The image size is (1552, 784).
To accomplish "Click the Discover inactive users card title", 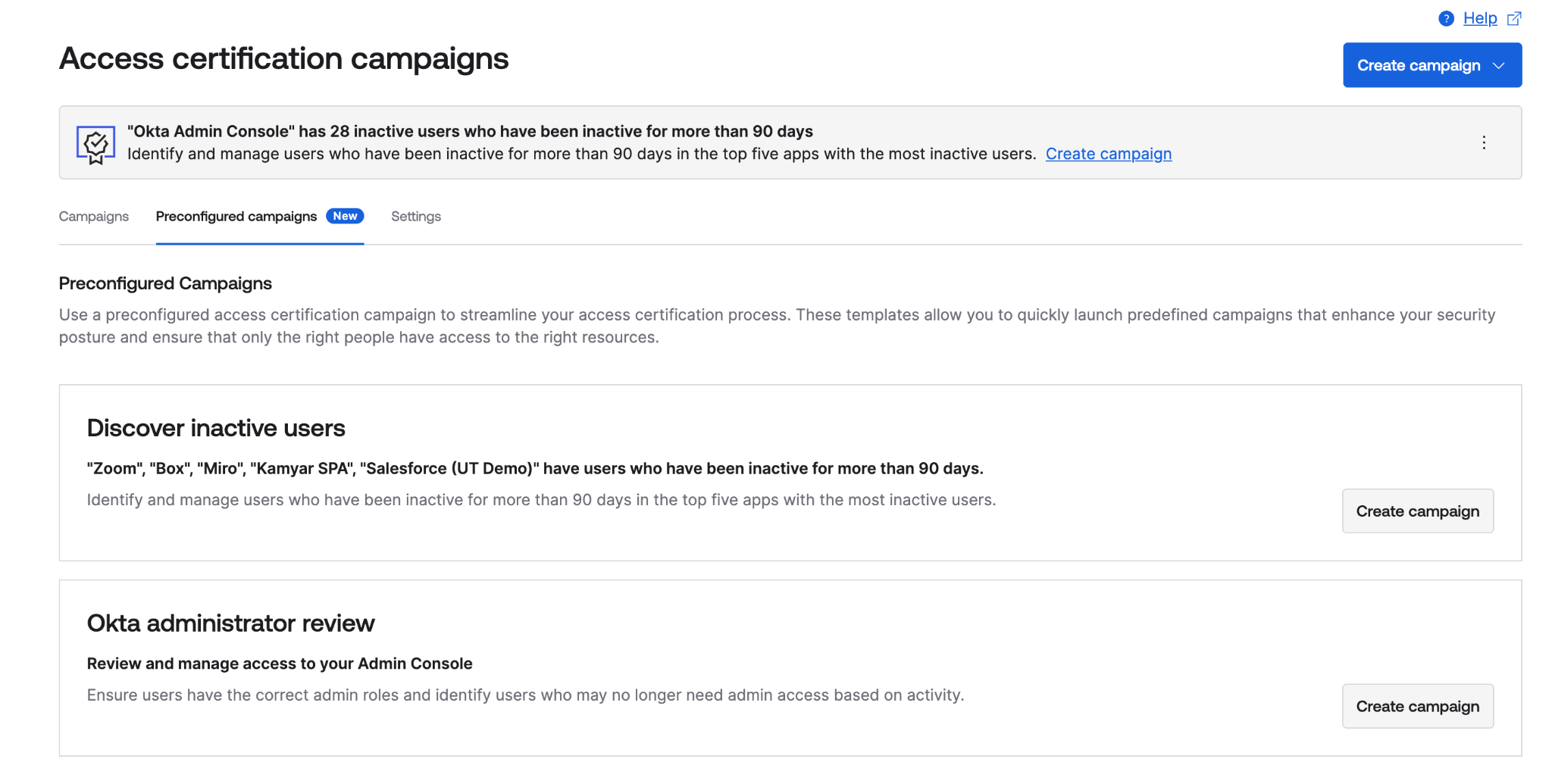I will coord(216,429).
